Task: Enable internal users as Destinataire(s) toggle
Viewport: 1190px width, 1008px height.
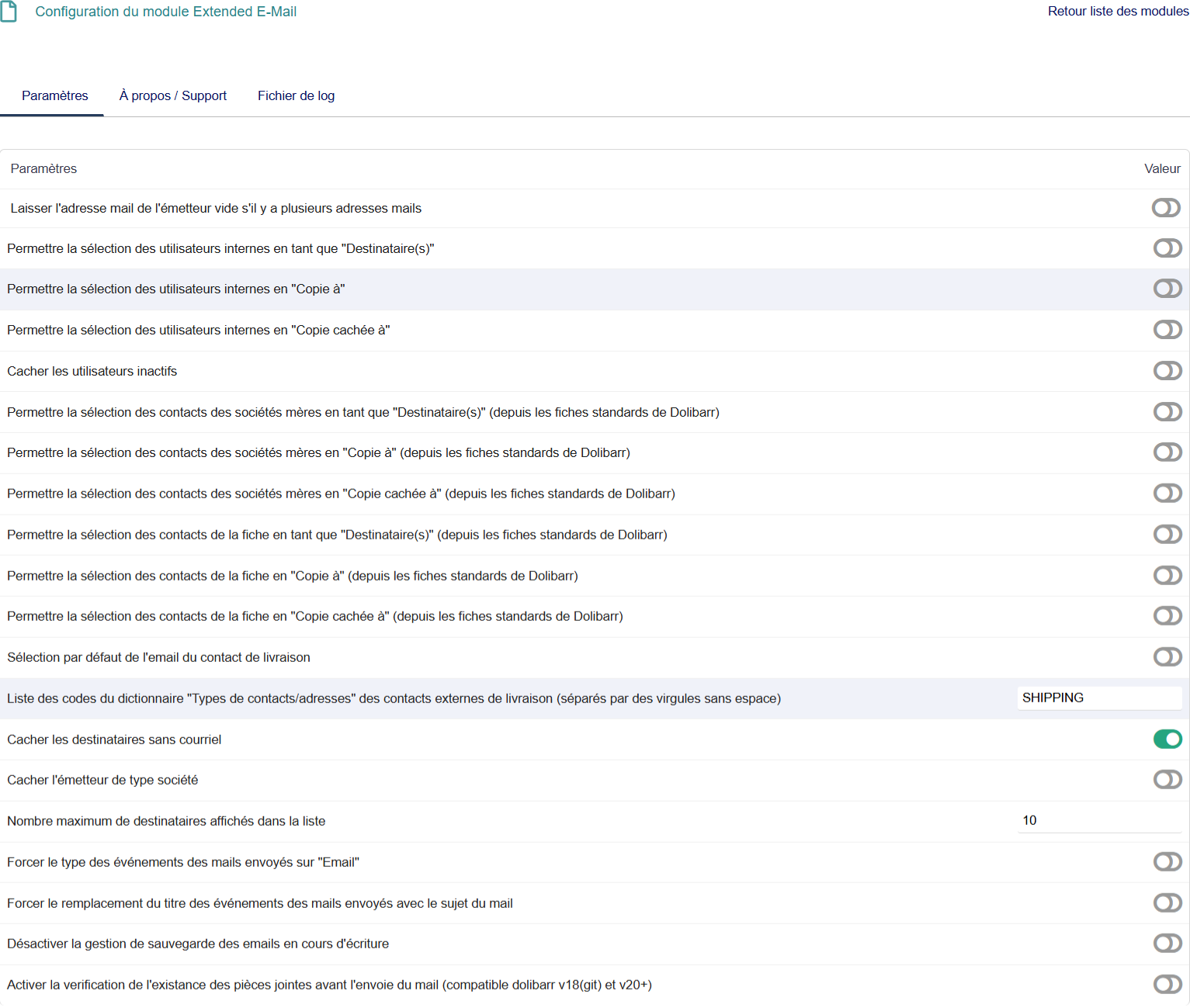Action: 1167,248
